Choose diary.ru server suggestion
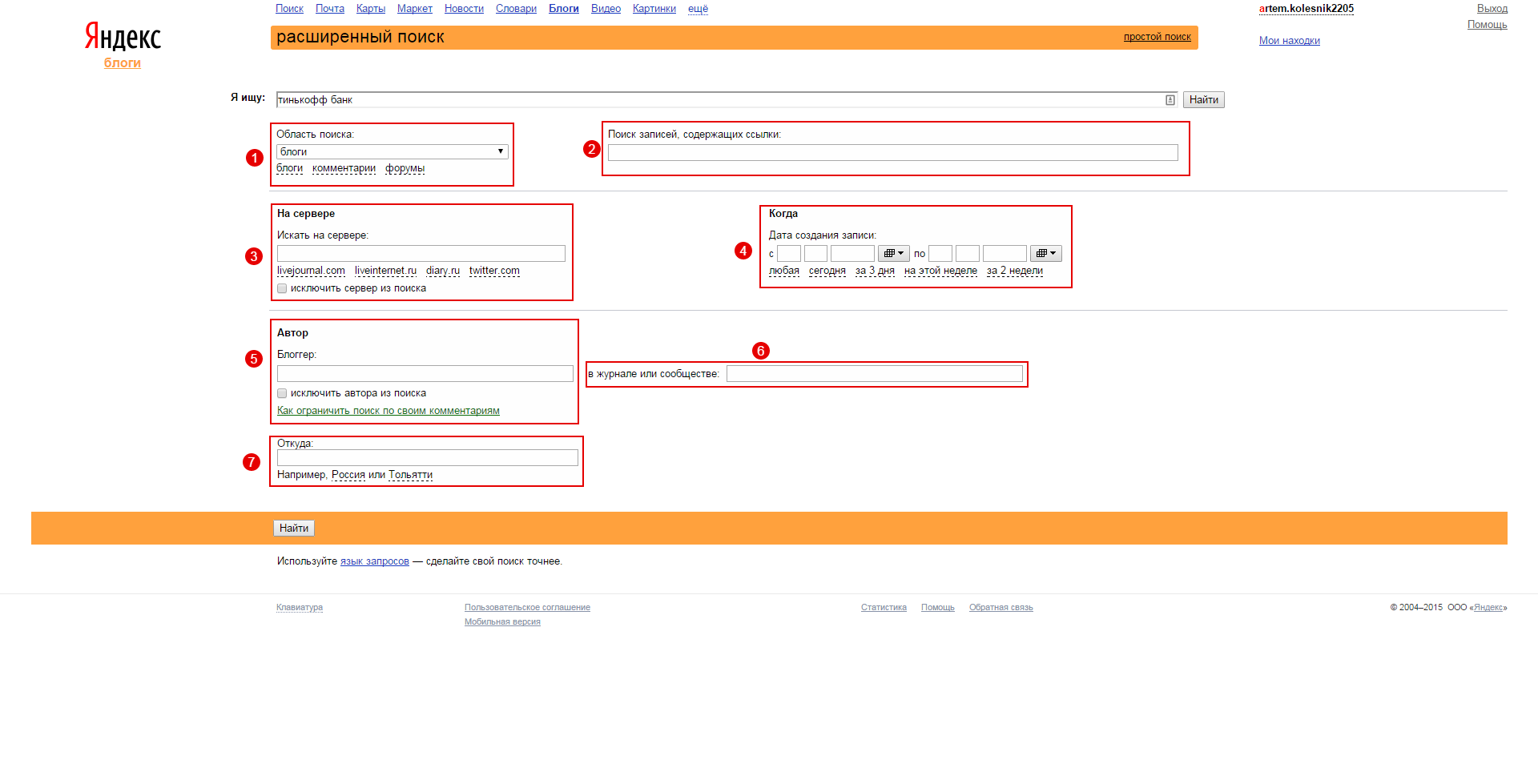This screenshot has height=784, width=1538. (443, 271)
